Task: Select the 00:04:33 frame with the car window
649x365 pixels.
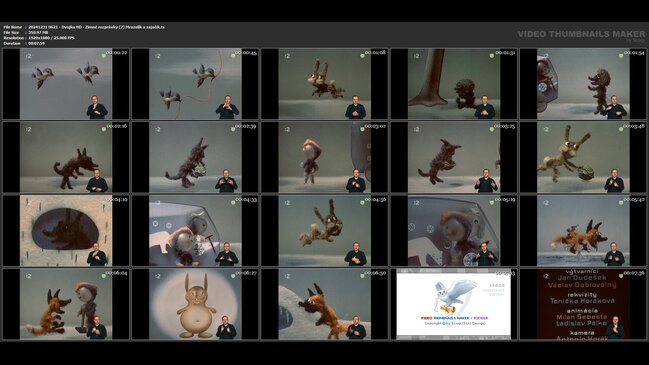Action: 195,231
